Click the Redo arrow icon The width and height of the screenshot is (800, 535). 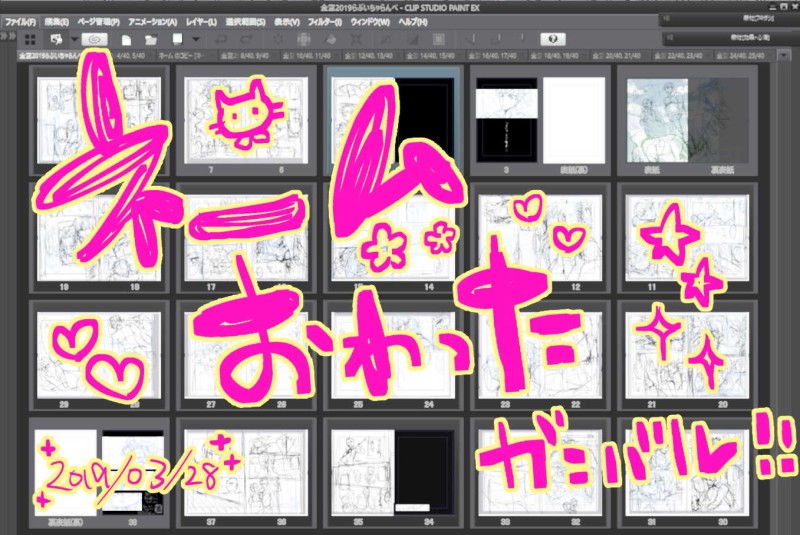click(246, 39)
